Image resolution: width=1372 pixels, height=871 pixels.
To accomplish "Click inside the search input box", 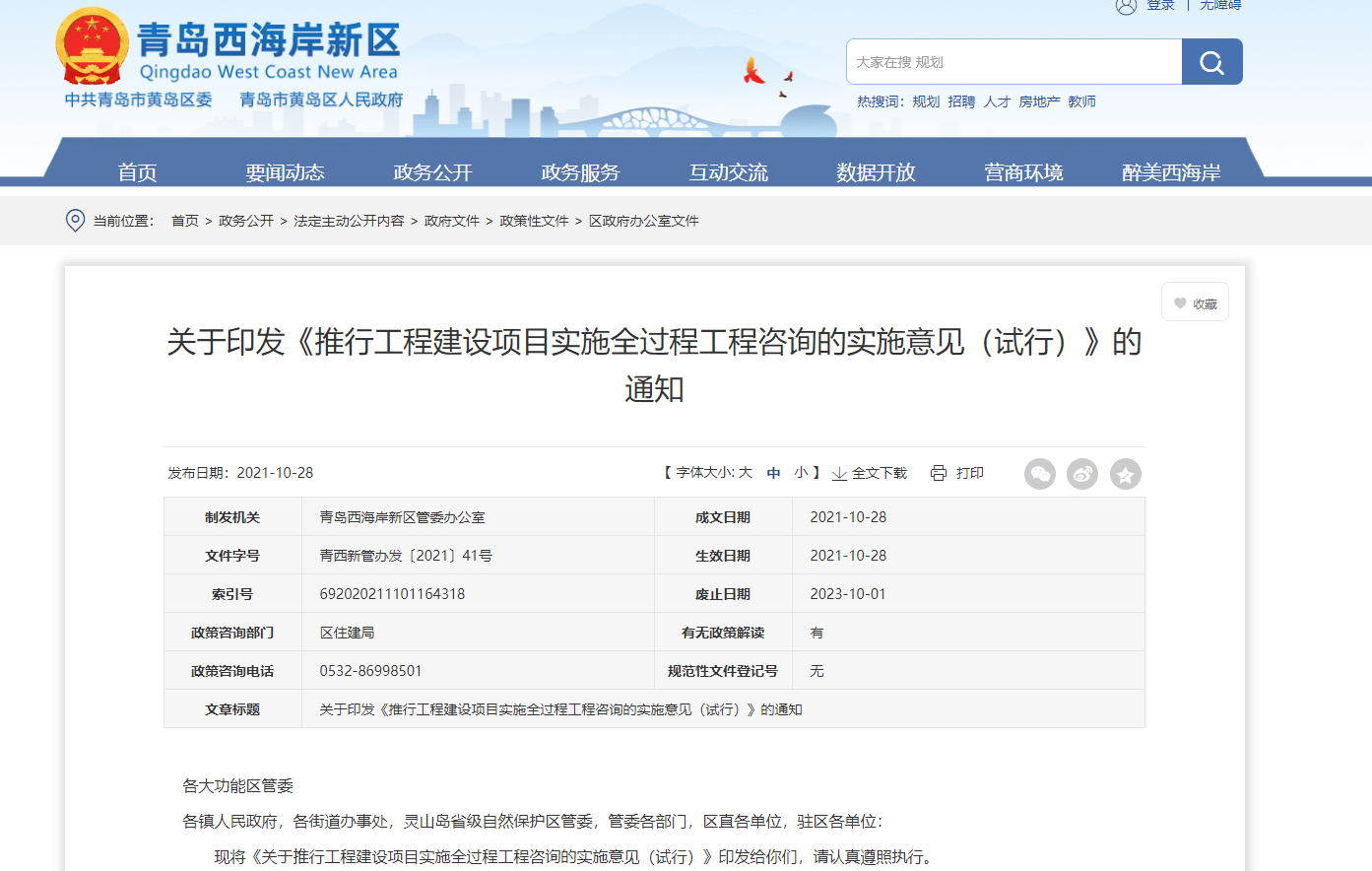I will pos(995,61).
